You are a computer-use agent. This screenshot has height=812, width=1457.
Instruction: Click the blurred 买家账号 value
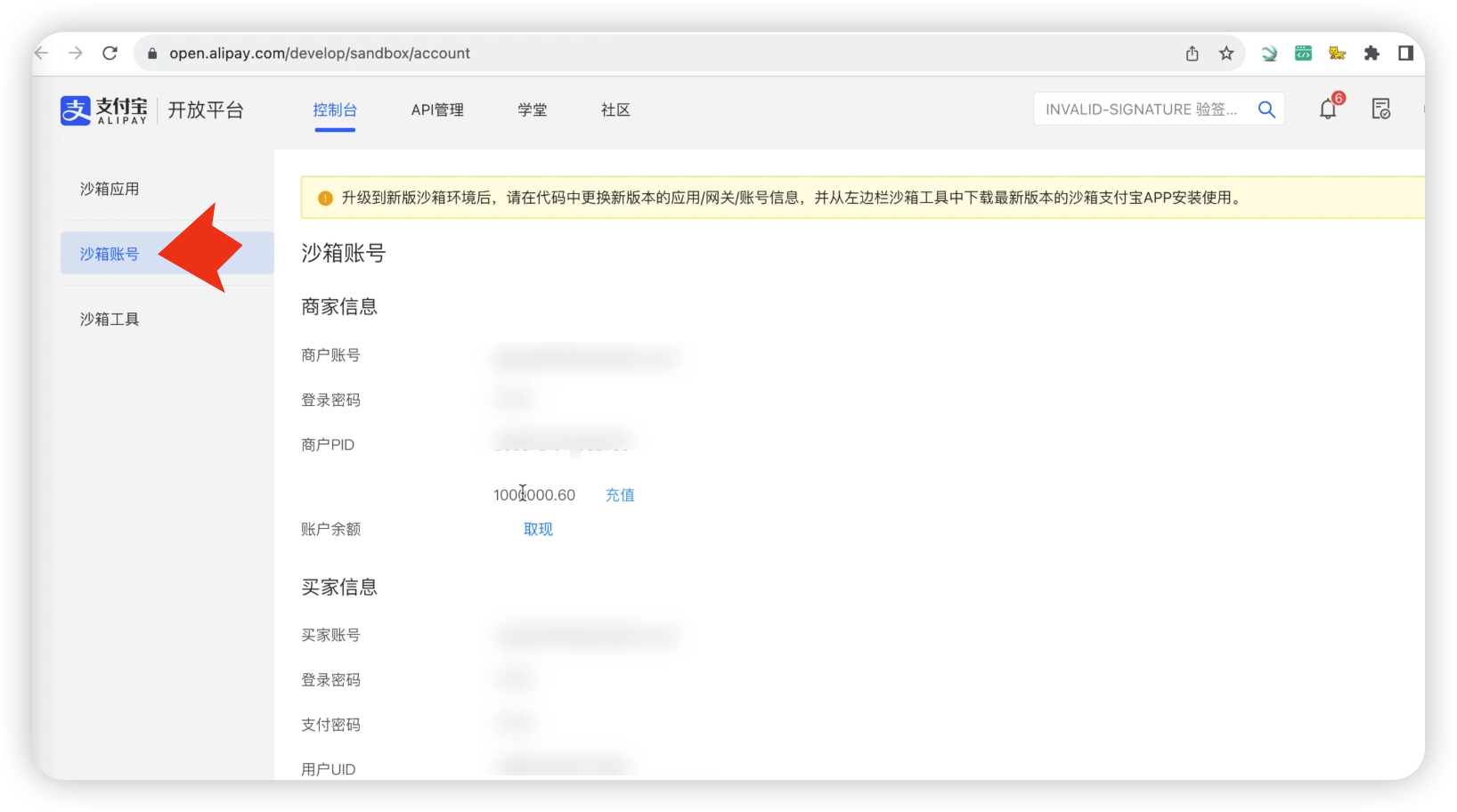pyautogui.click(x=586, y=636)
